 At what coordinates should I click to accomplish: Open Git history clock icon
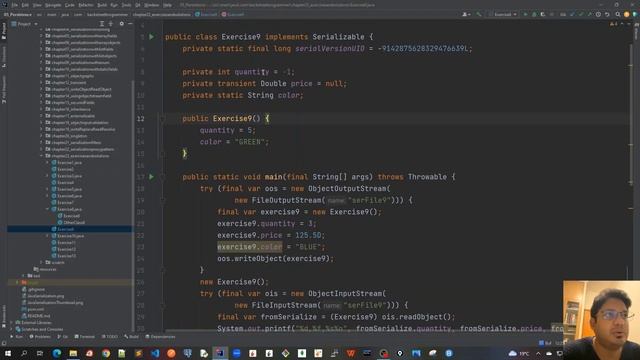(x=598, y=14)
